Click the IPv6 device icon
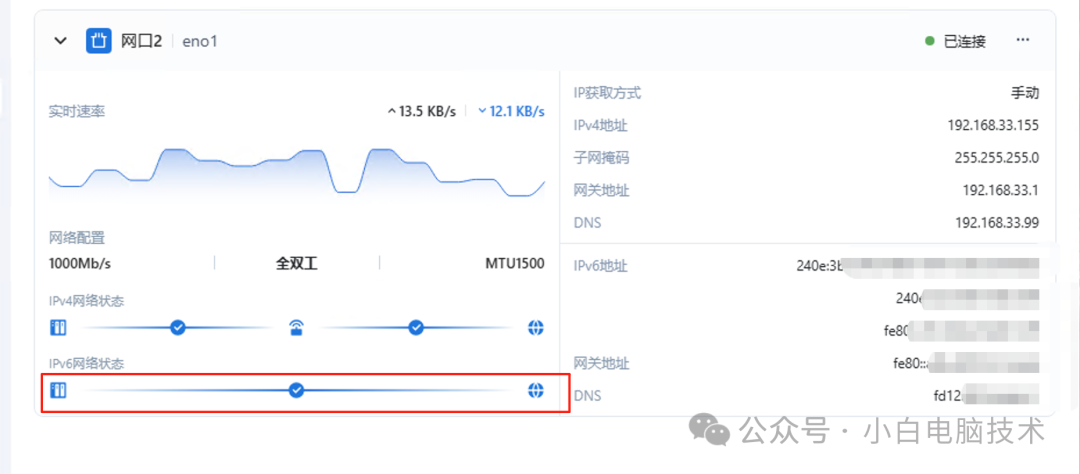This screenshot has height=474, width=1080. point(59,391)
